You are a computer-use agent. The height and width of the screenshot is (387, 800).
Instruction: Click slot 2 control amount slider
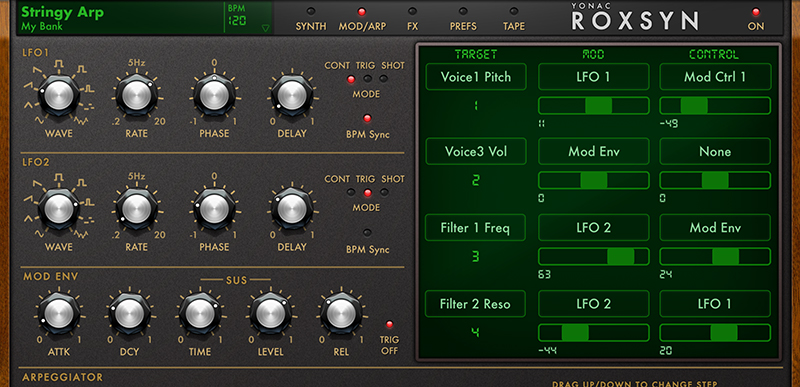(715, 180)
